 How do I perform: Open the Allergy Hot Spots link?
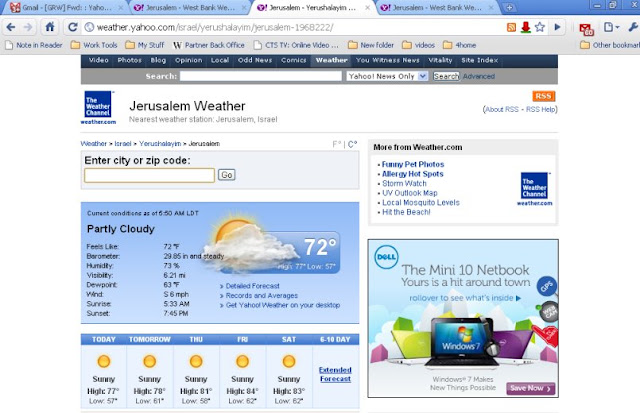(x=413, y=174)
